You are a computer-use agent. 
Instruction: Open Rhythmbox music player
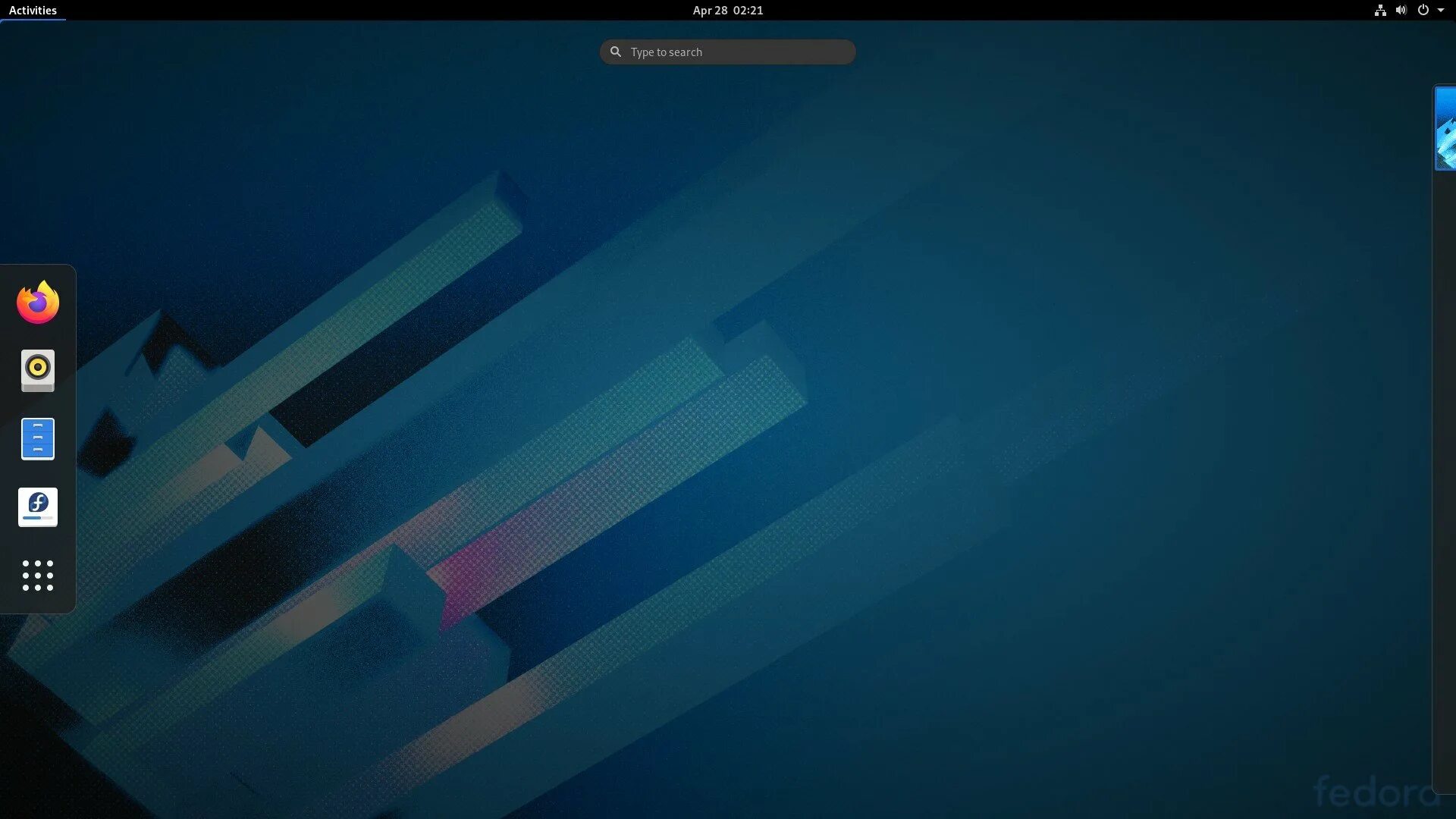click(38, 371)
